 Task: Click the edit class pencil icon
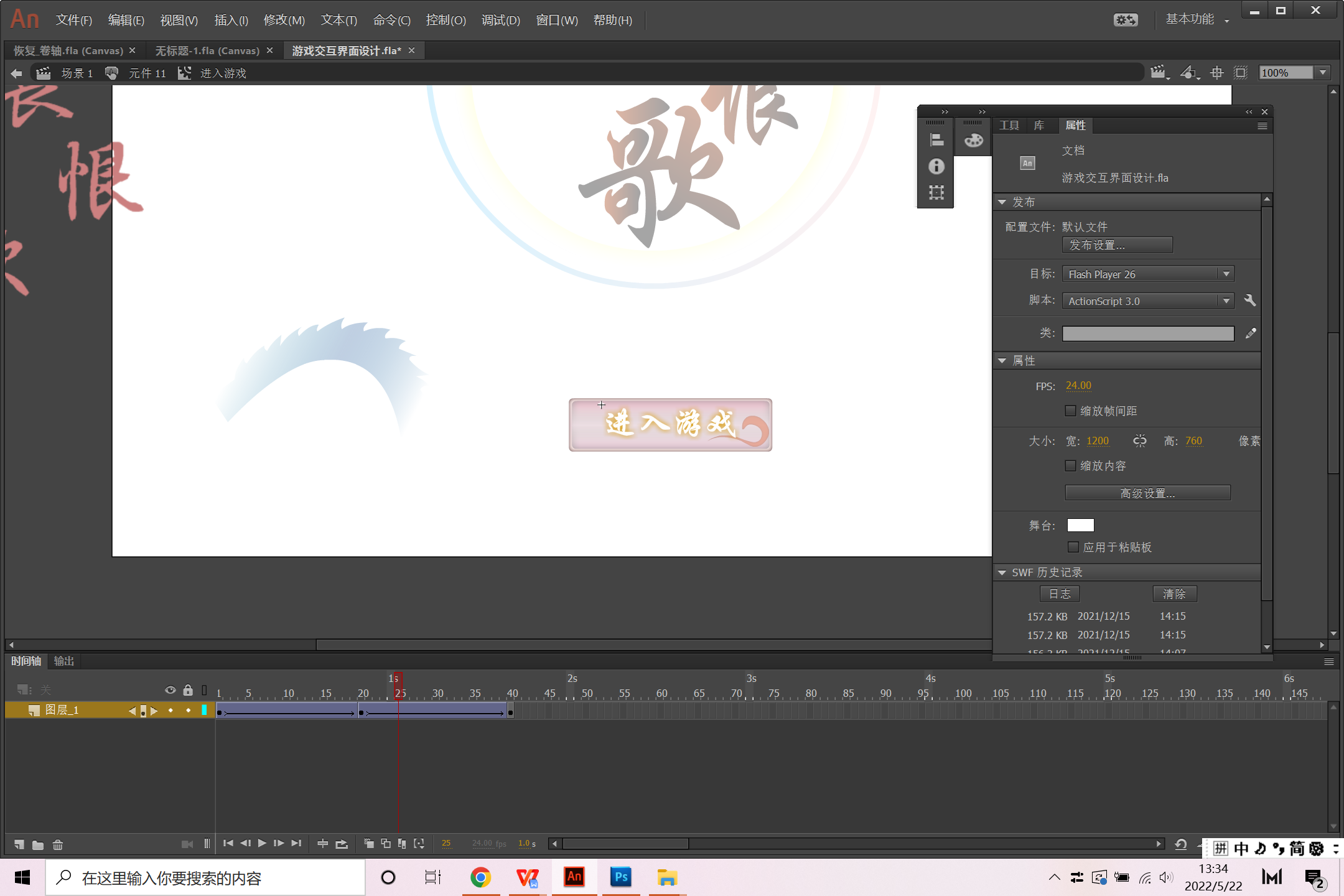pos(1251,334)
